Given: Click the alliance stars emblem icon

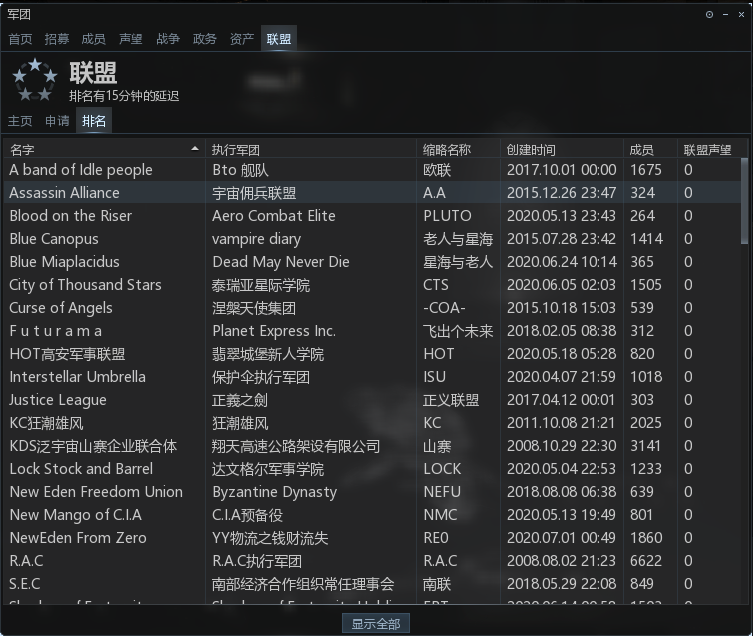Looking at the screenshot, I should pyautogui.click(x=35, y=80).
